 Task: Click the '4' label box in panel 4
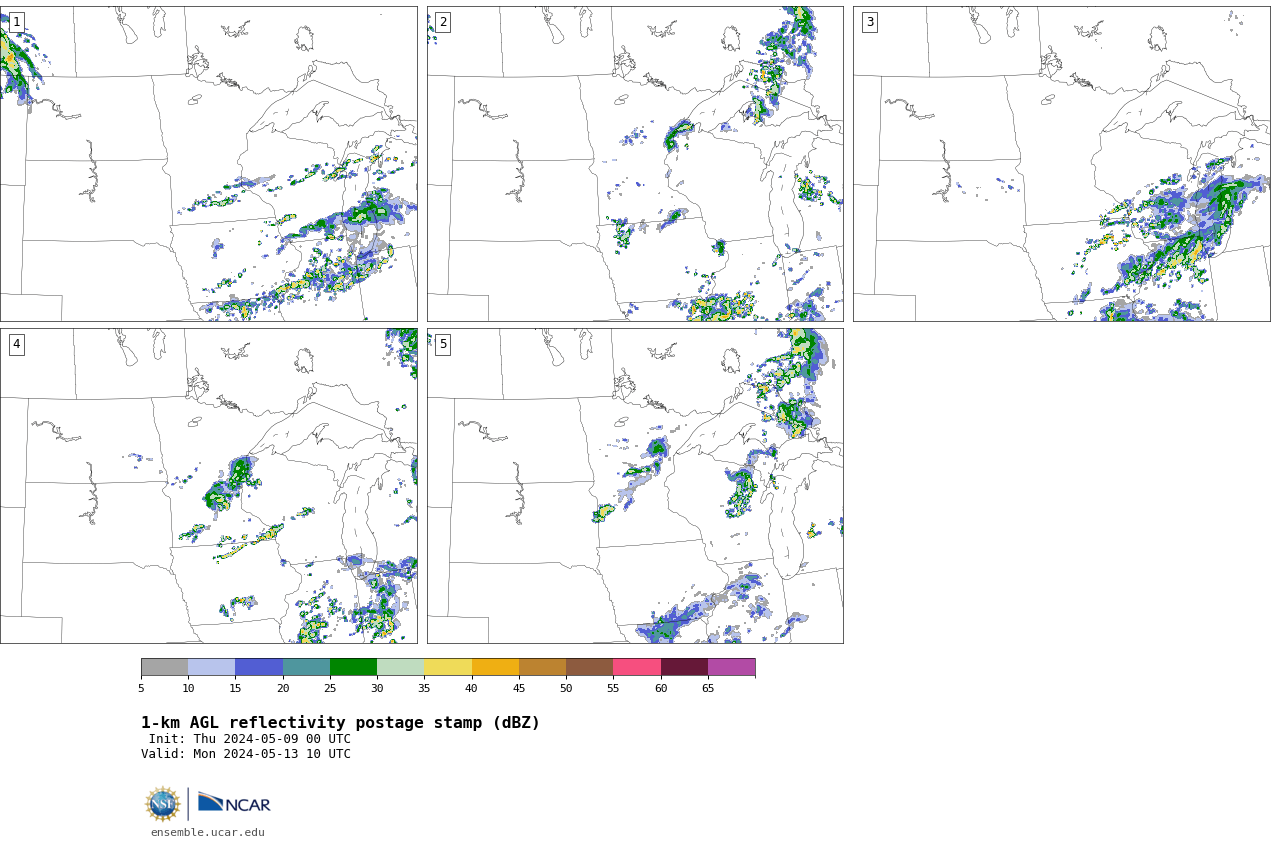point(16,344)
